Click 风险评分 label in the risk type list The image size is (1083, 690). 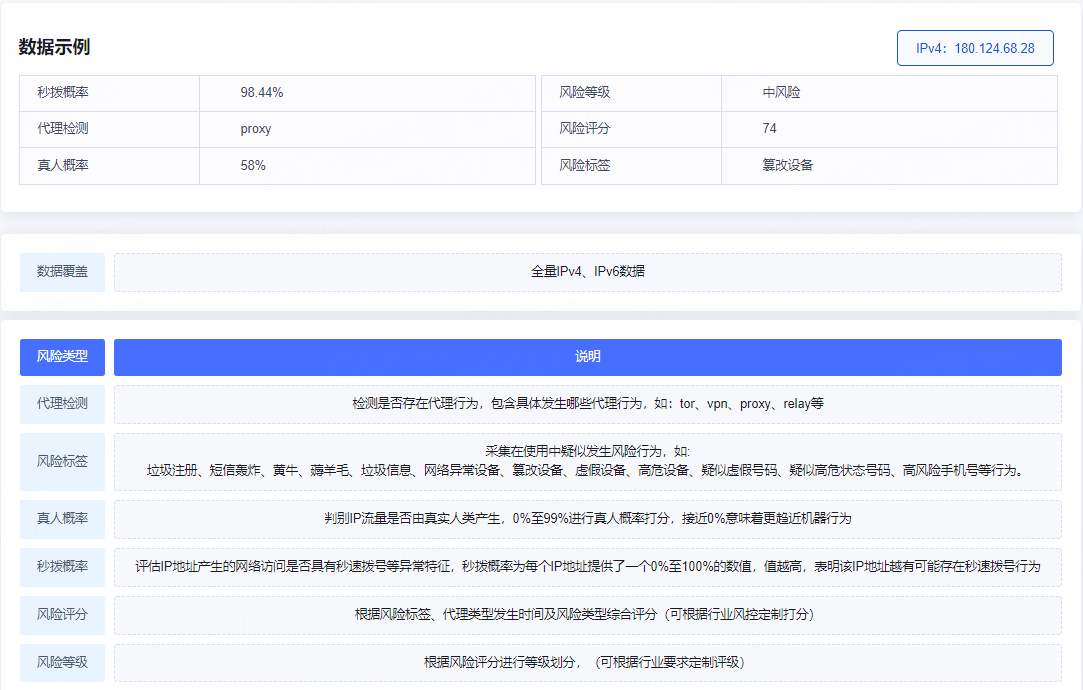[62, 615]
